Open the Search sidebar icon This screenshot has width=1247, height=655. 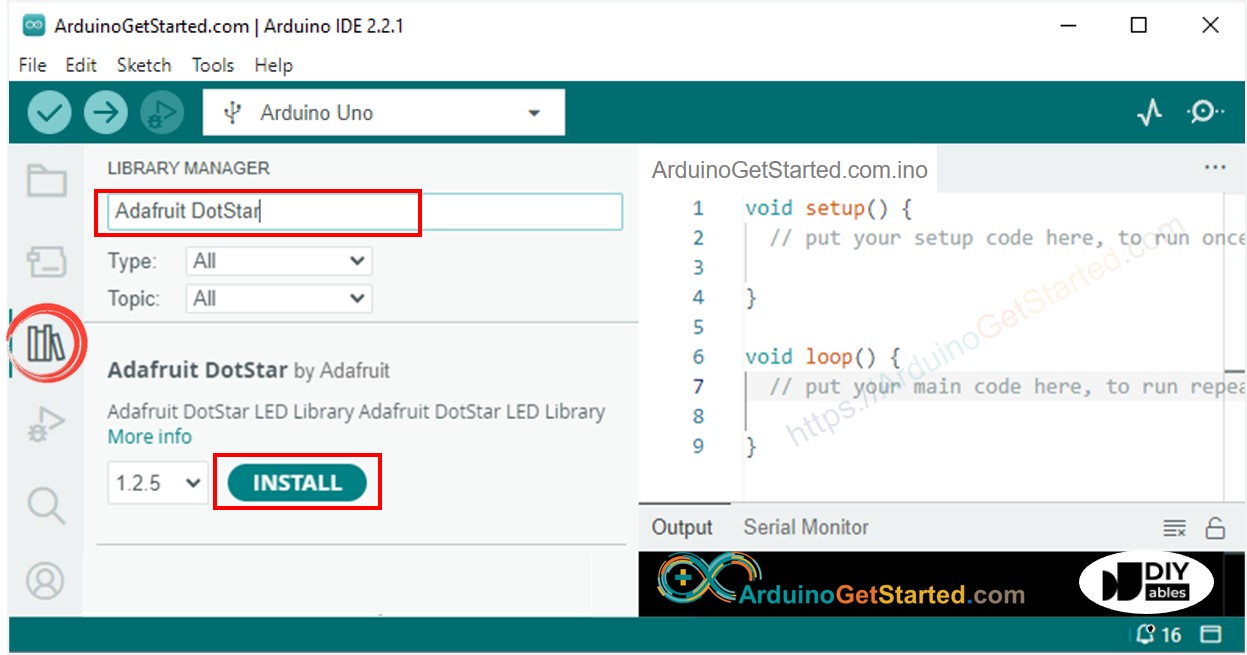tap(46, 504)
